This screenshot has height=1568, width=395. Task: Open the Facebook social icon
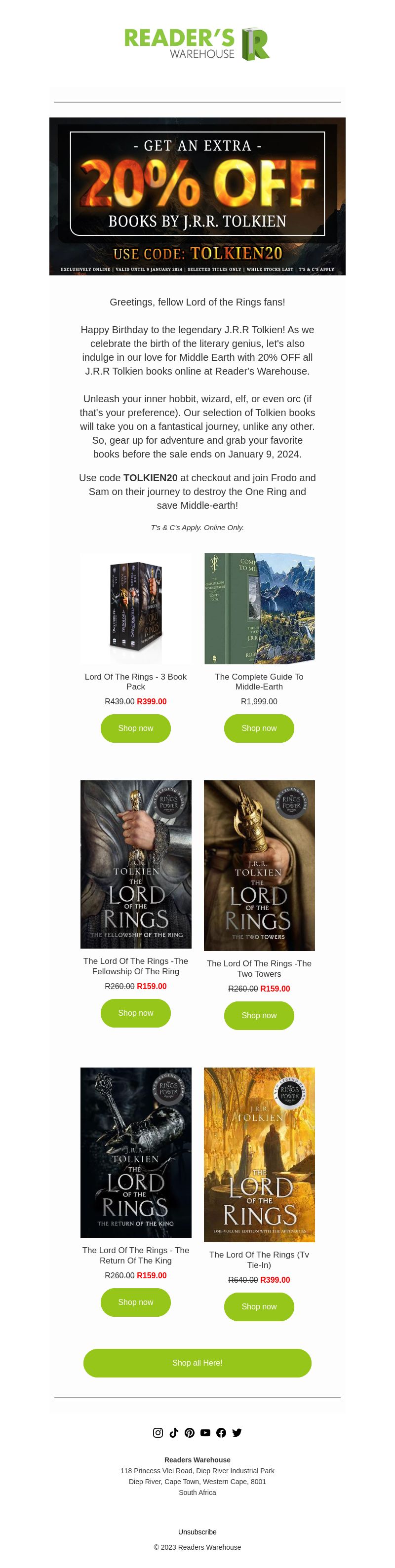click(x=221, y=1432)
